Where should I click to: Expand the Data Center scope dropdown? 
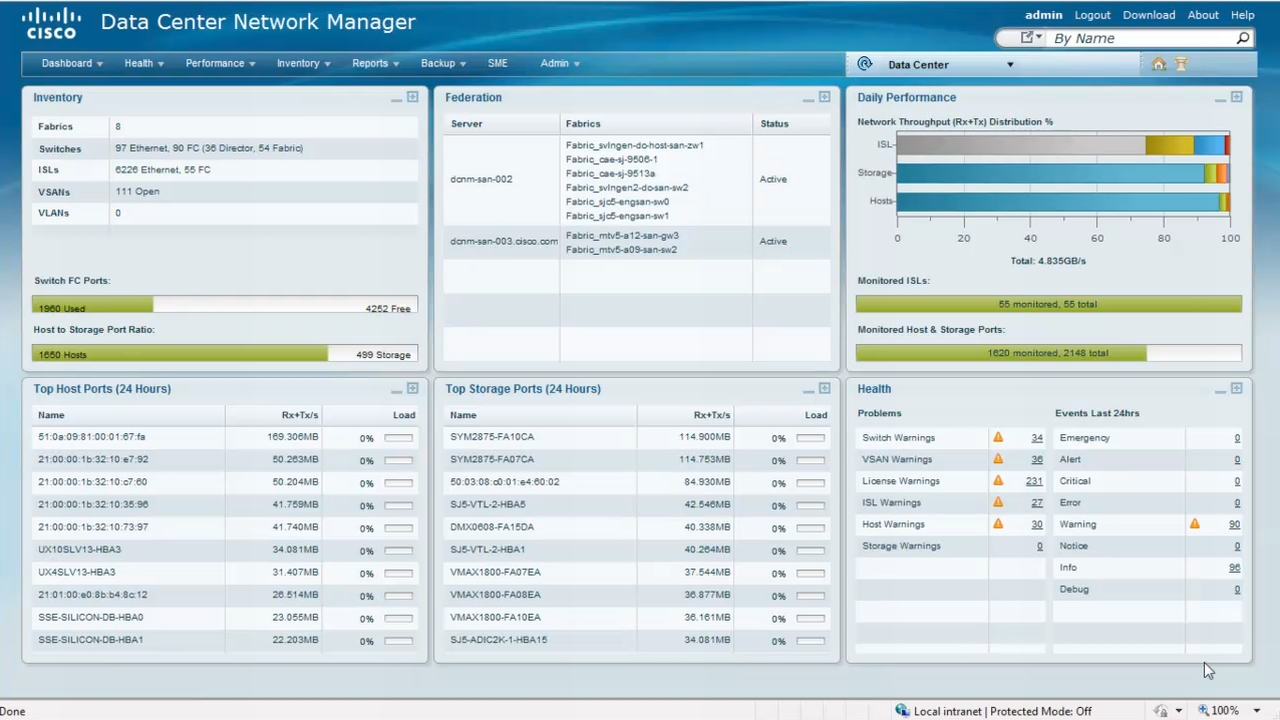click(x=1010, y=65)
